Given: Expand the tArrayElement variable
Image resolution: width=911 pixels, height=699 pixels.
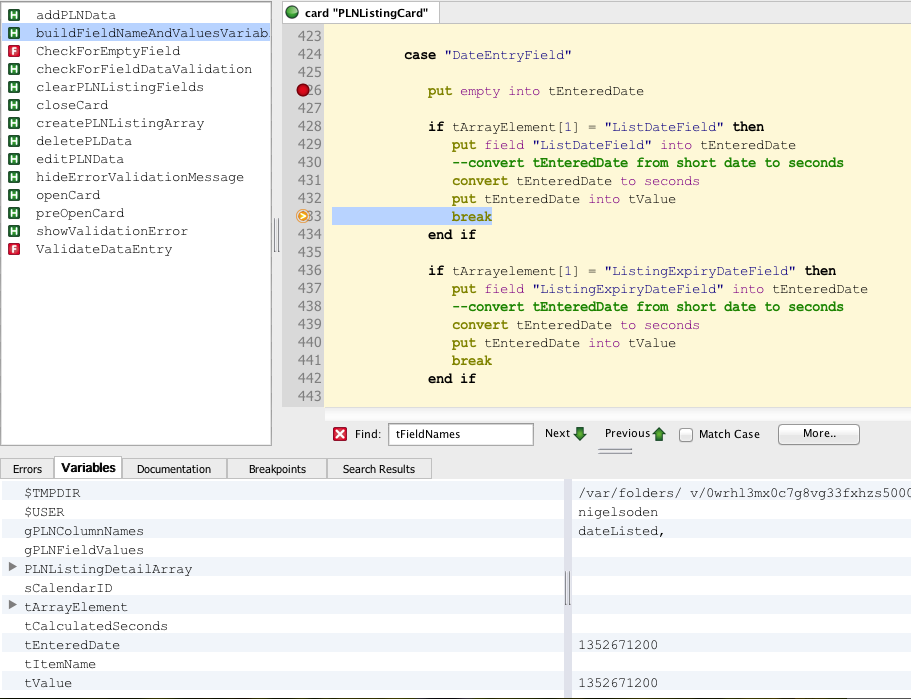Looking at the screenshot, I should click(13, 606).
